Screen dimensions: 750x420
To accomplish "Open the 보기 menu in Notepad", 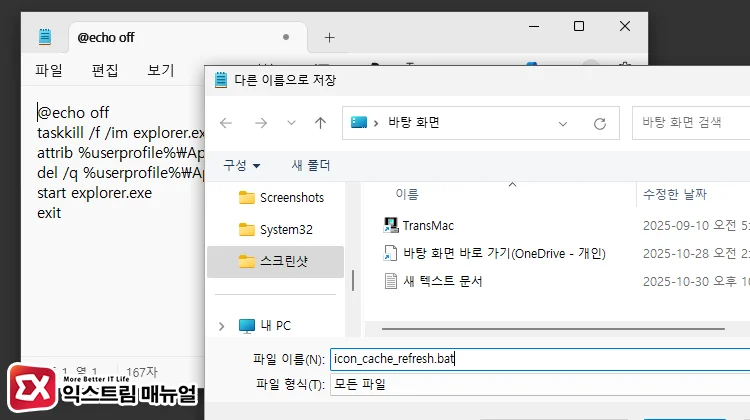I will tap(161, 70).
